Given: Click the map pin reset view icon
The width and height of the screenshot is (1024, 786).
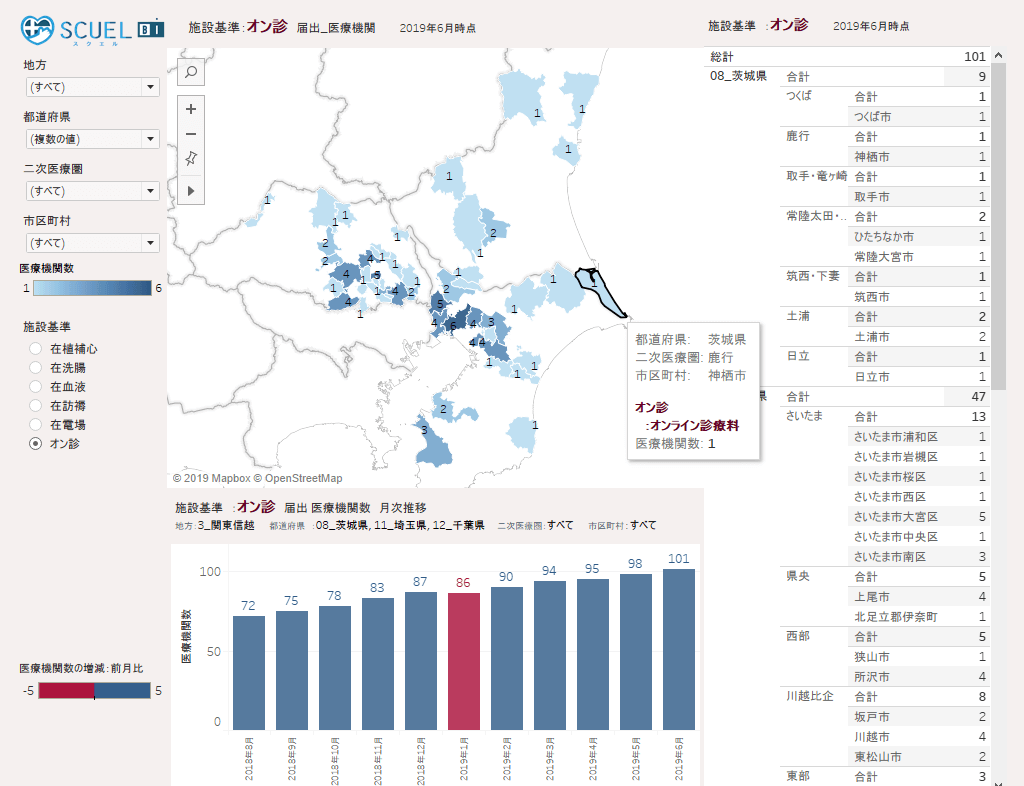Looking at the screenshot, I should pyautogui.click(x=191, y=161).
